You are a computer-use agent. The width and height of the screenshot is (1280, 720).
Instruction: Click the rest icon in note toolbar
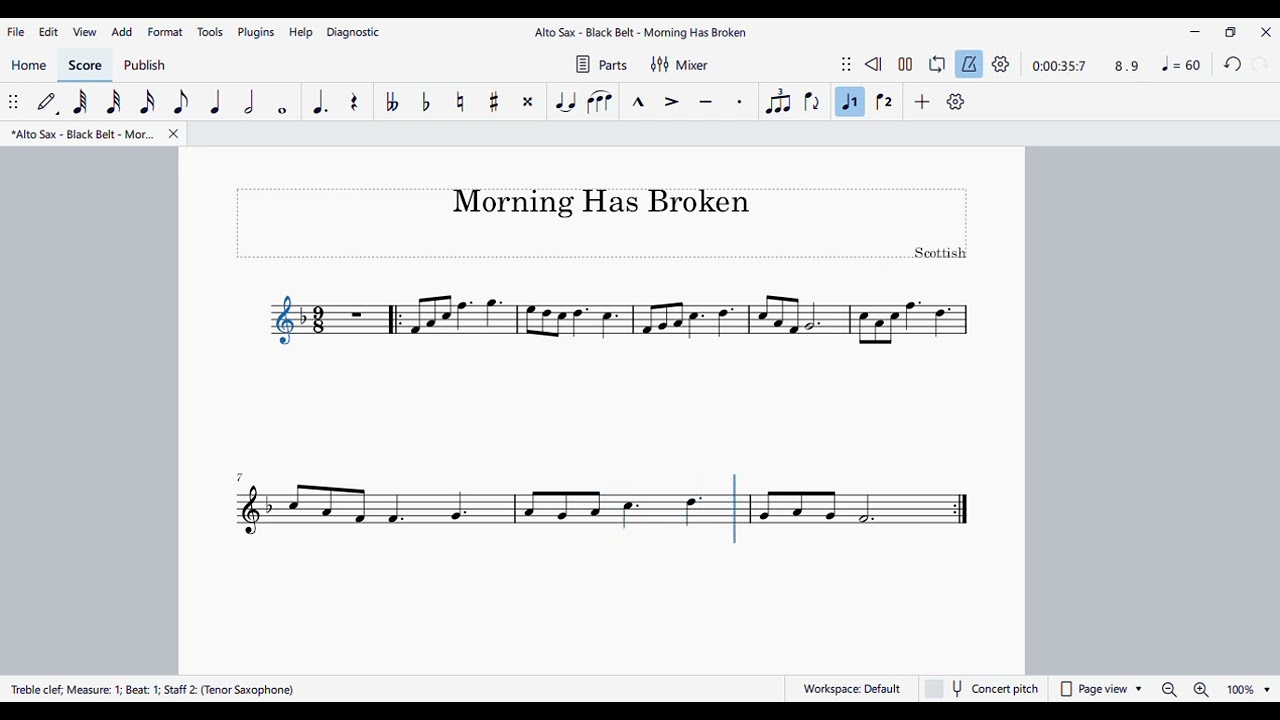tap(355, 102)
